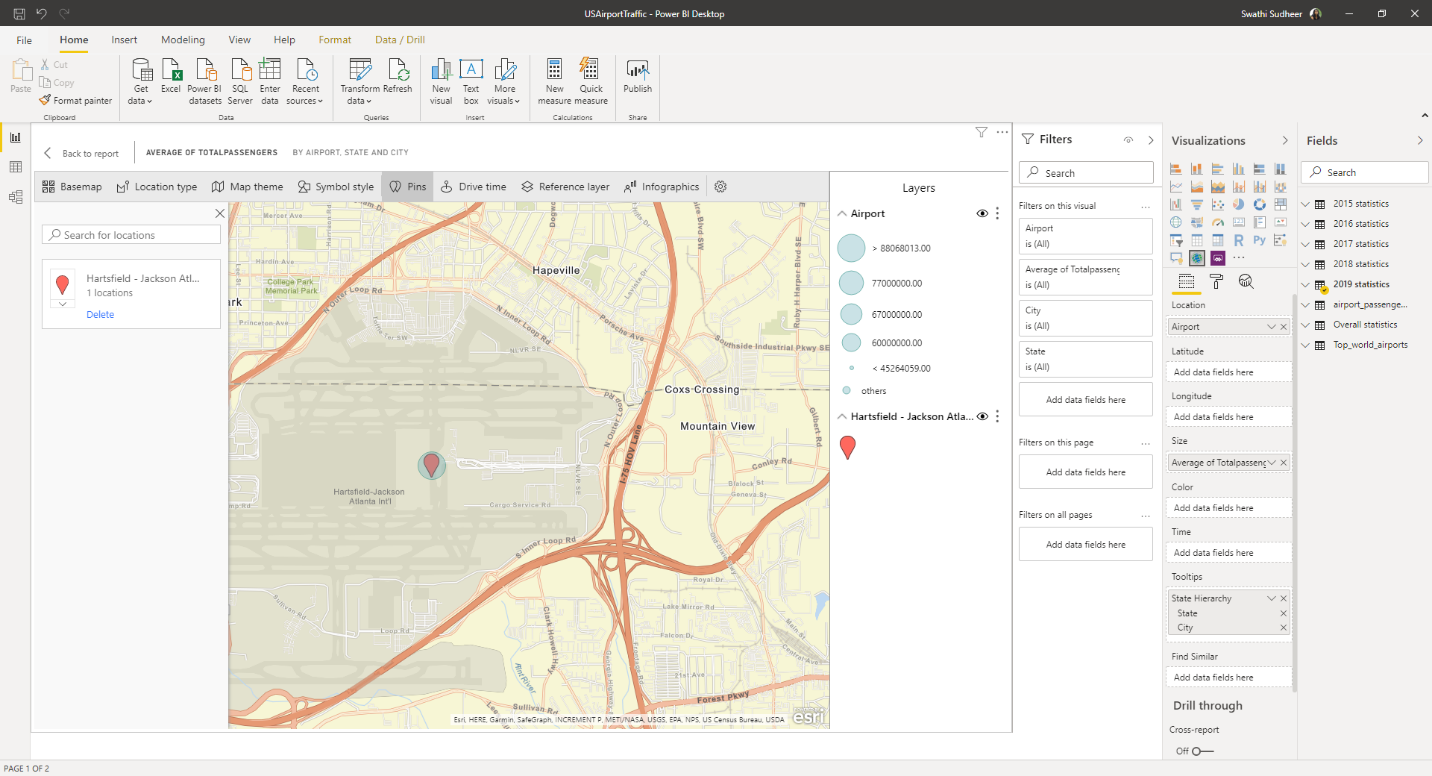
Task: Select the ArcGIS Maps visualization icon
Action: coord(1197,258)
